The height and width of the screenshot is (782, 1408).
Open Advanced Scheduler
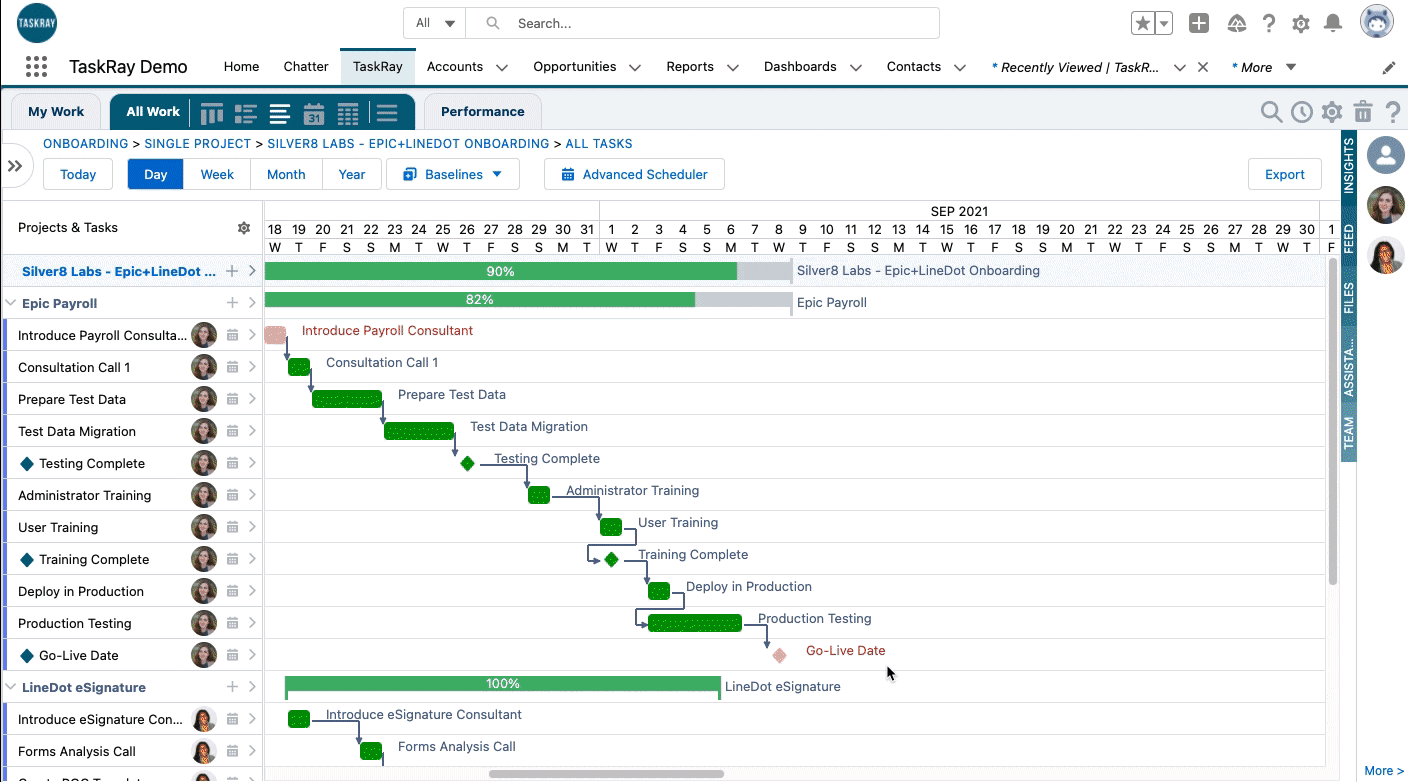(634, 174)
